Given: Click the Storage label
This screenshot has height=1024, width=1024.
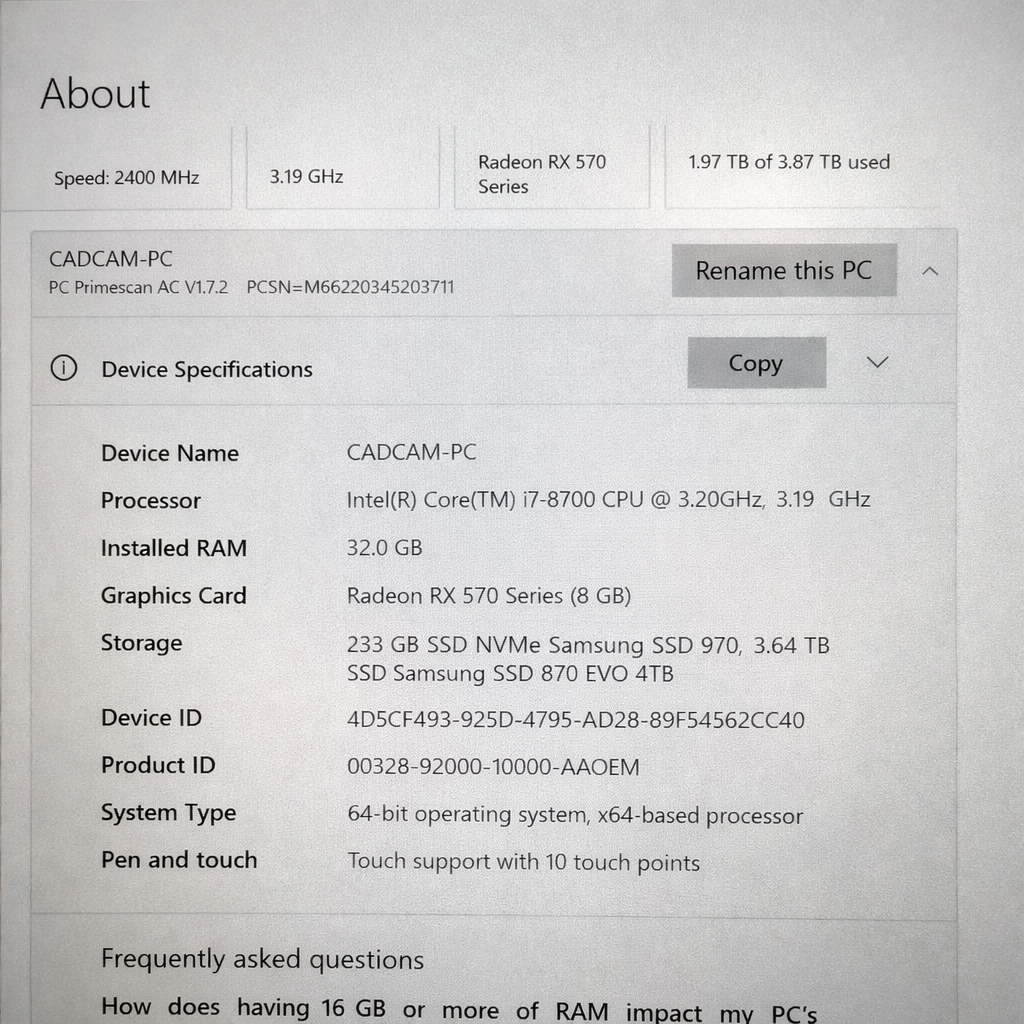Looking at the screenshot, I should point(142,643).
